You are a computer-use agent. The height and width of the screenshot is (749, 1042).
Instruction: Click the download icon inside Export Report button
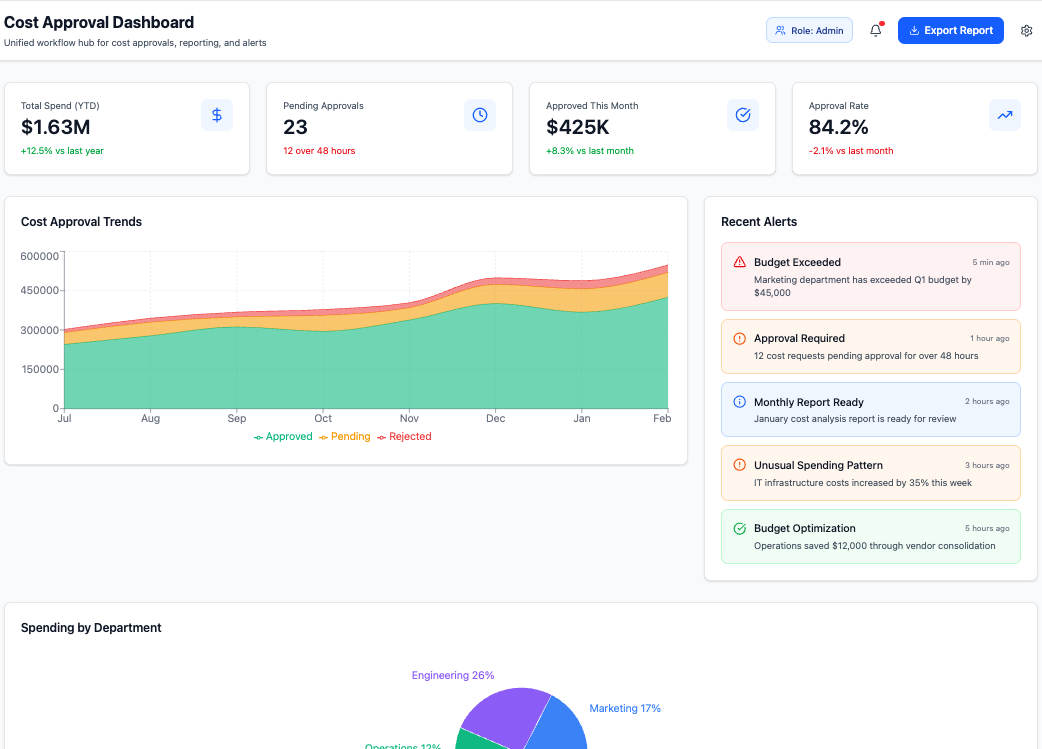(914, 30)
